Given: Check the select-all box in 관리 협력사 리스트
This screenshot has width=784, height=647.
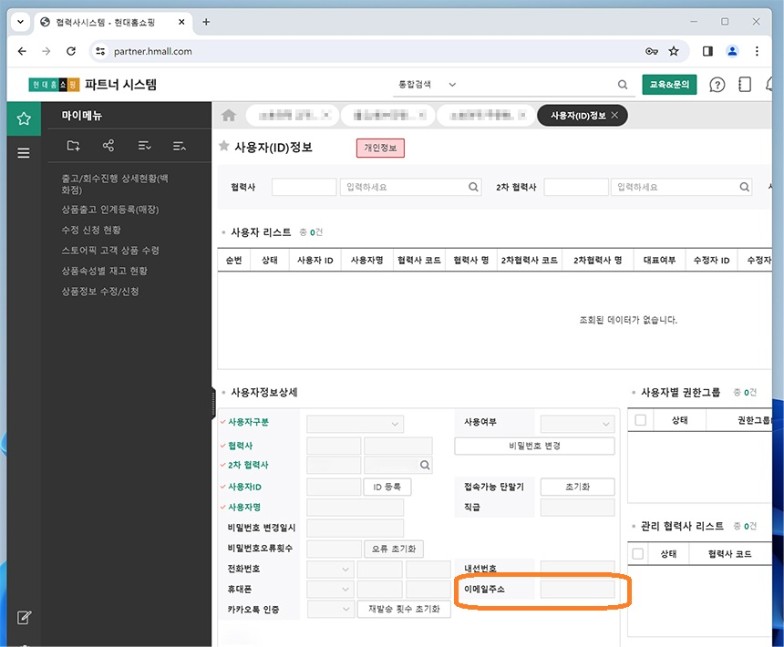Looking at the screenshot, I should coord(638,554).
